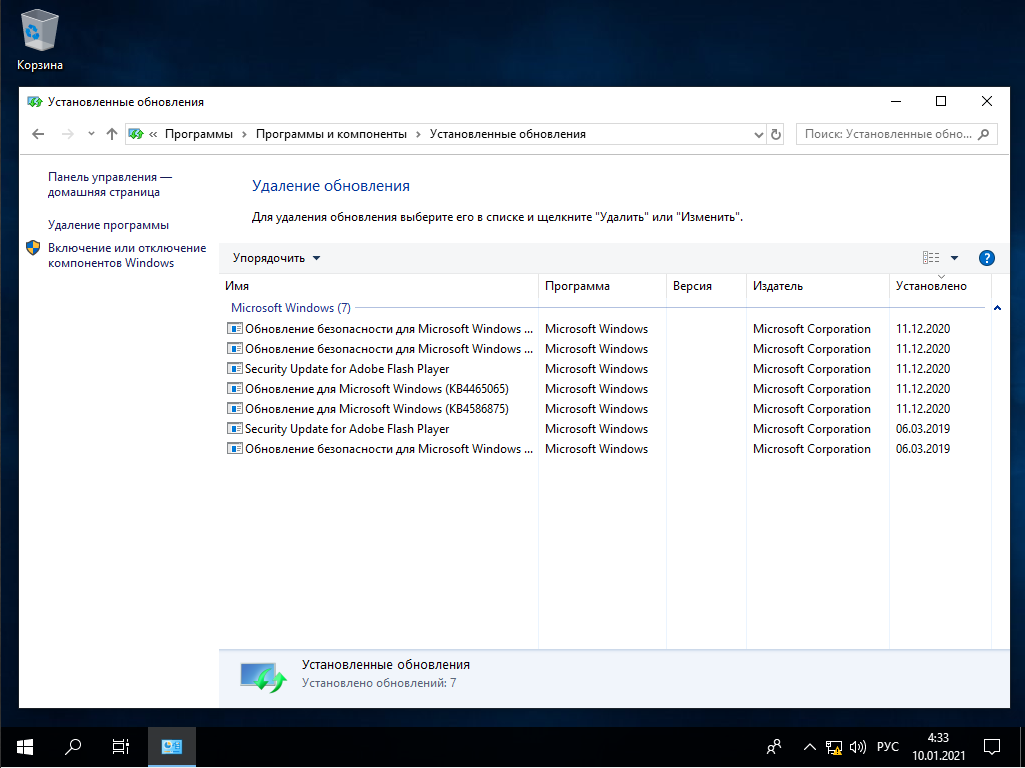Open the network status tray icon

click(x=833, y=747)
